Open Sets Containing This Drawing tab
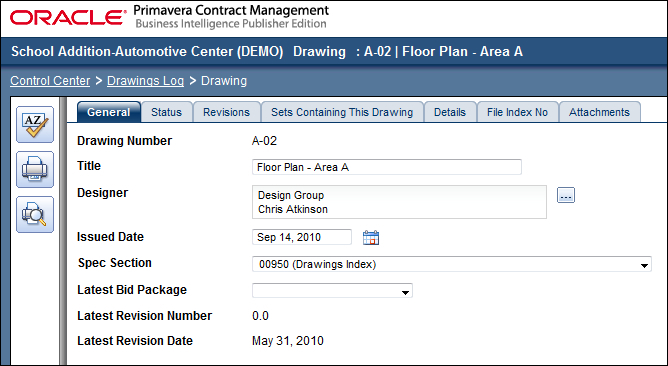668x366 pixels. (x=342, y=112)
